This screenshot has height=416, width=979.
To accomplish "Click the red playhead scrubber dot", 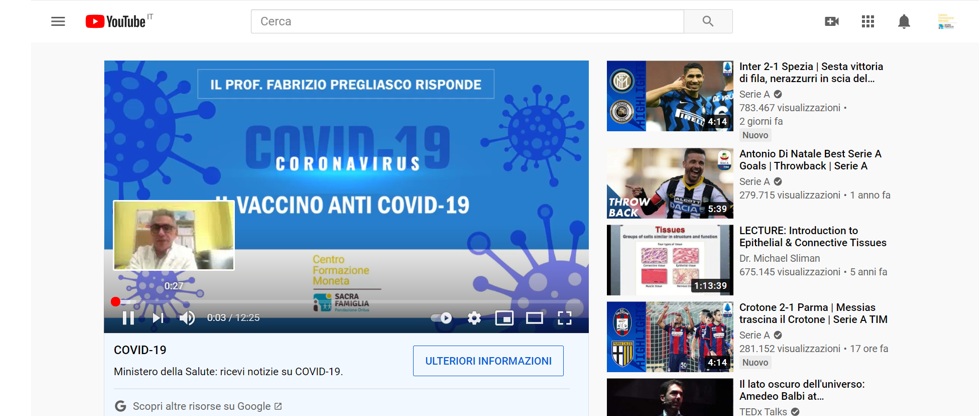I will [115, 302].
